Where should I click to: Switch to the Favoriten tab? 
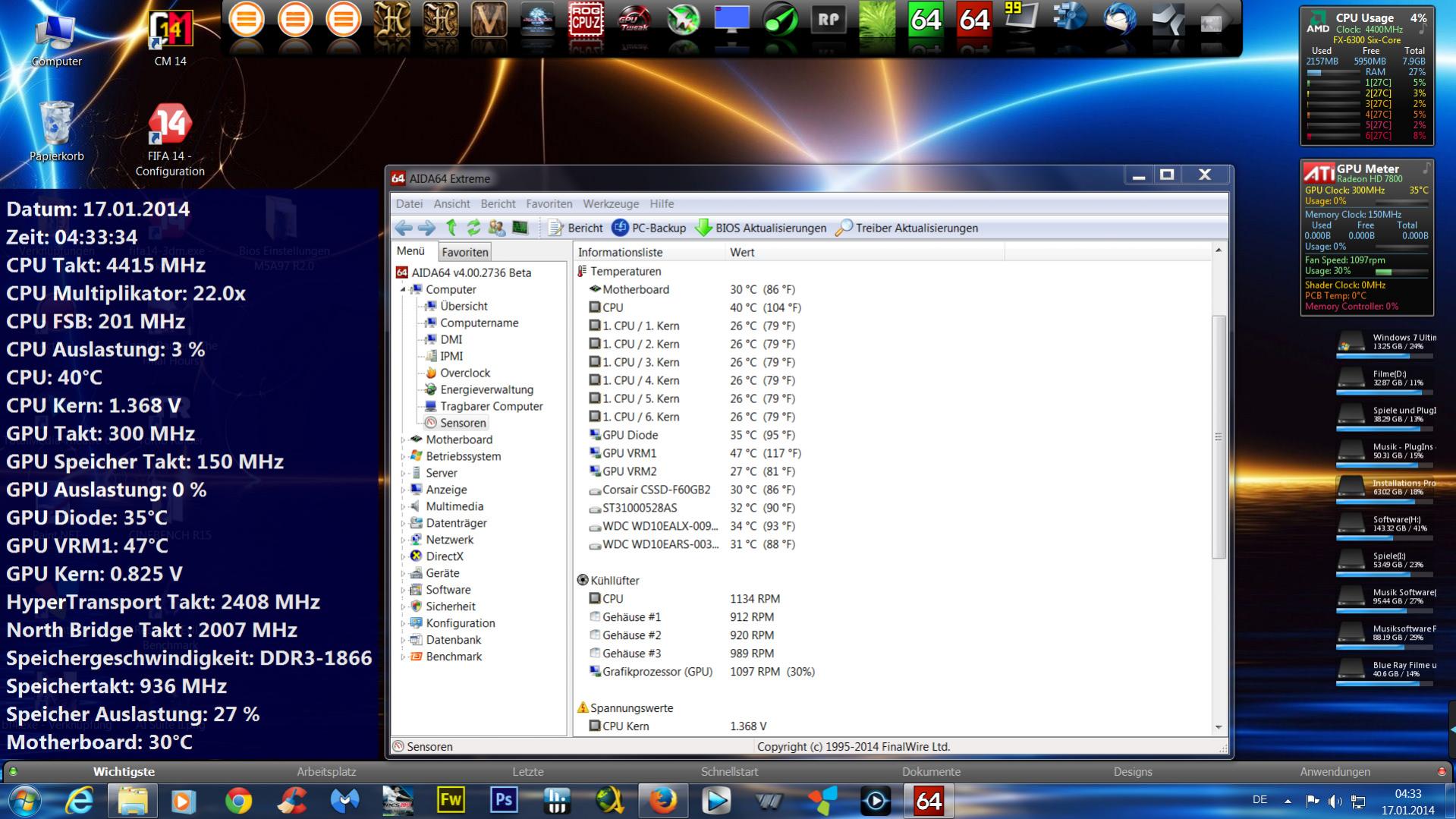(464, 252)
